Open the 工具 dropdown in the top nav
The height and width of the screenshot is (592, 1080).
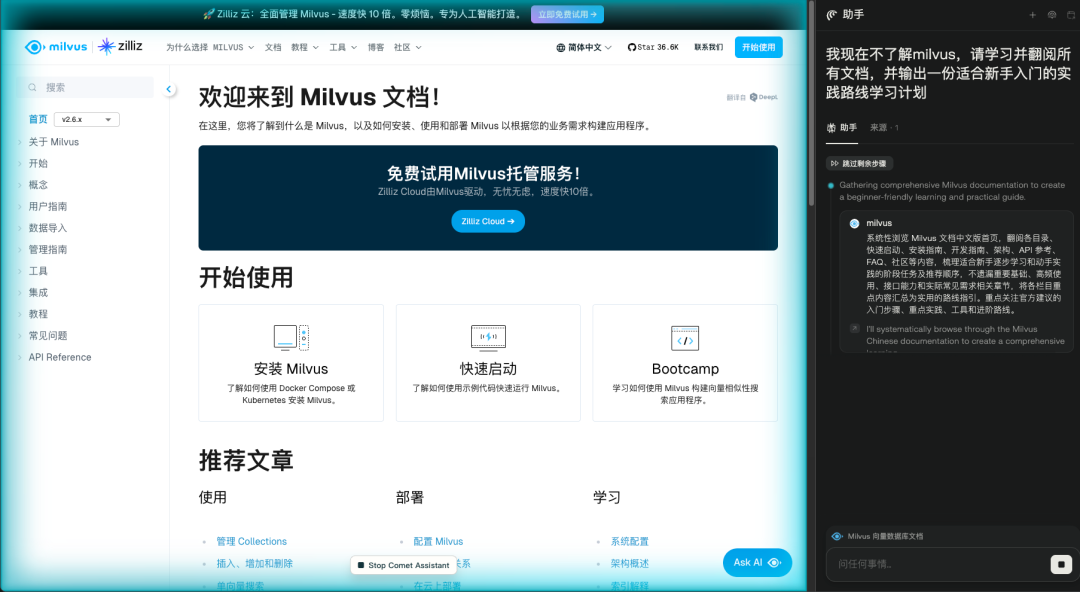[343, 48]
